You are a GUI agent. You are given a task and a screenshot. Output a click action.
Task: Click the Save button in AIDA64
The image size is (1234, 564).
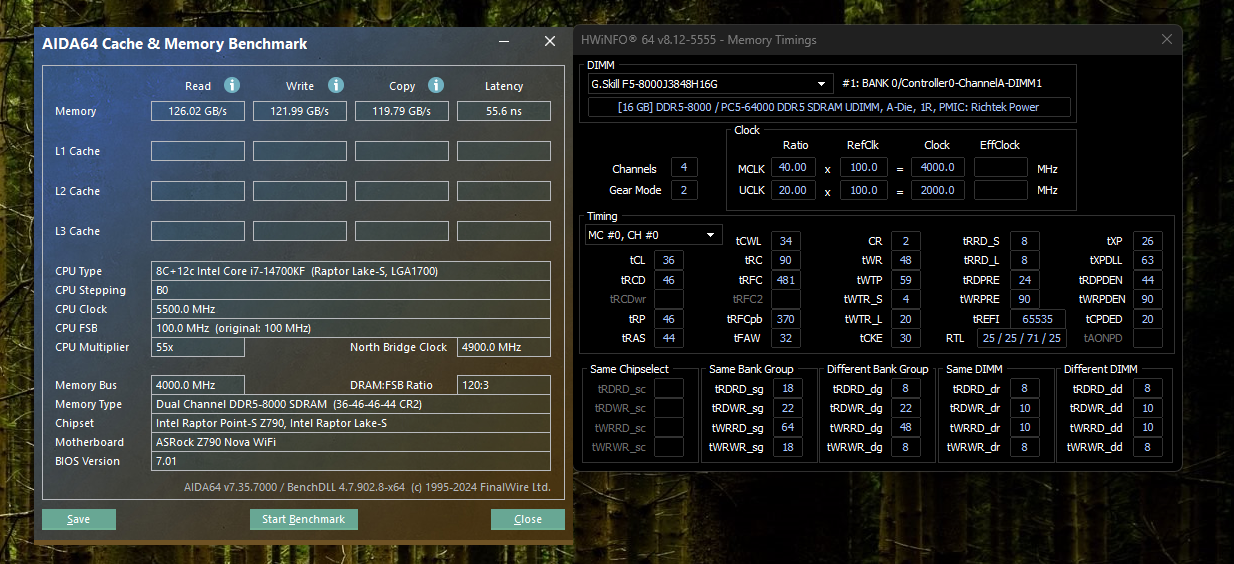(79, 519)
